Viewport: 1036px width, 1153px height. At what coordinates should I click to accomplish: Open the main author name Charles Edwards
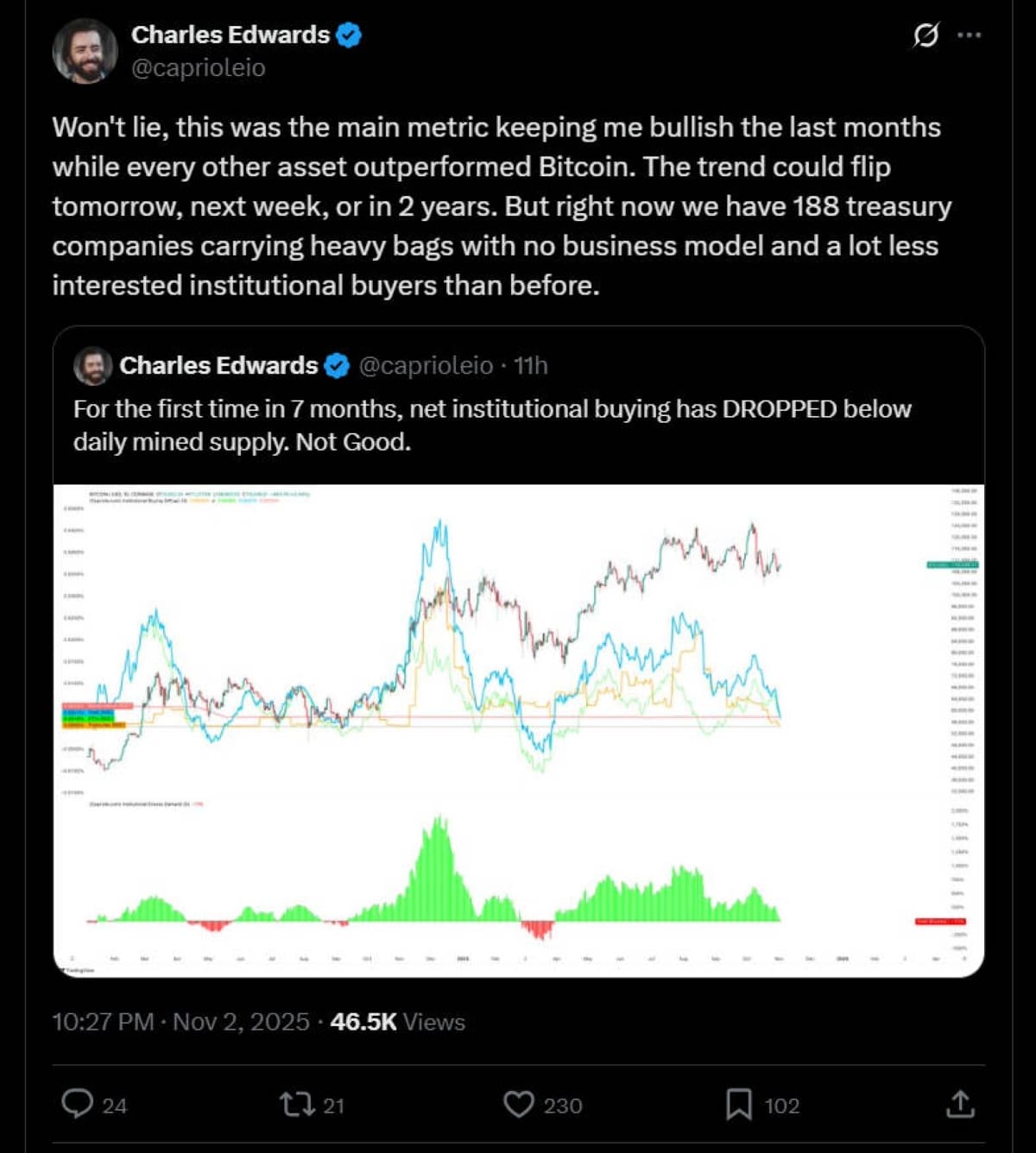[x=231, y=35]
